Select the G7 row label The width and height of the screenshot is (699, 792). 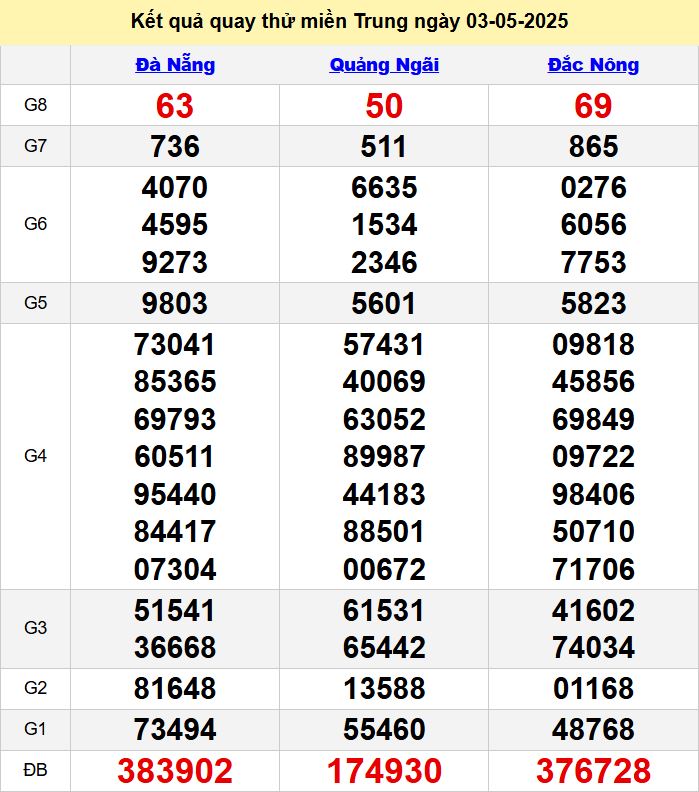click(x=35, y=146)
